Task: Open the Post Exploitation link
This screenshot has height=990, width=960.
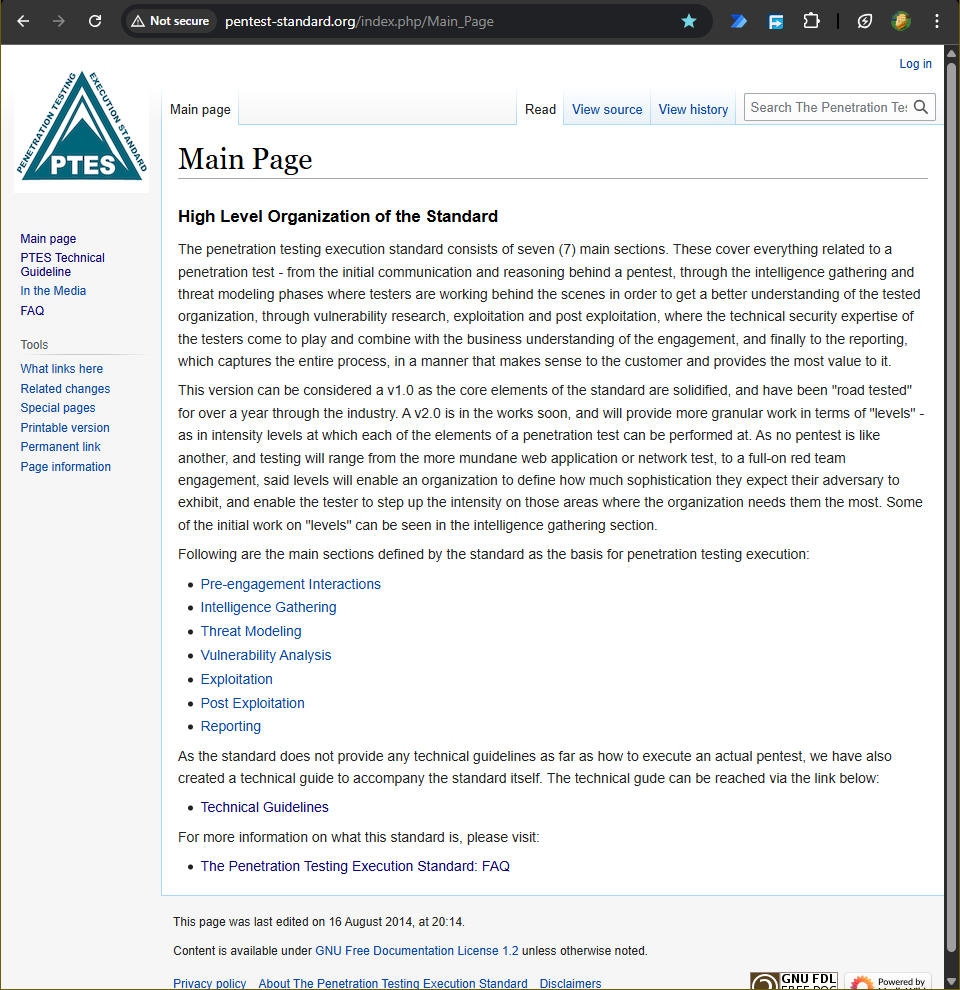Action: pos(252,703)
